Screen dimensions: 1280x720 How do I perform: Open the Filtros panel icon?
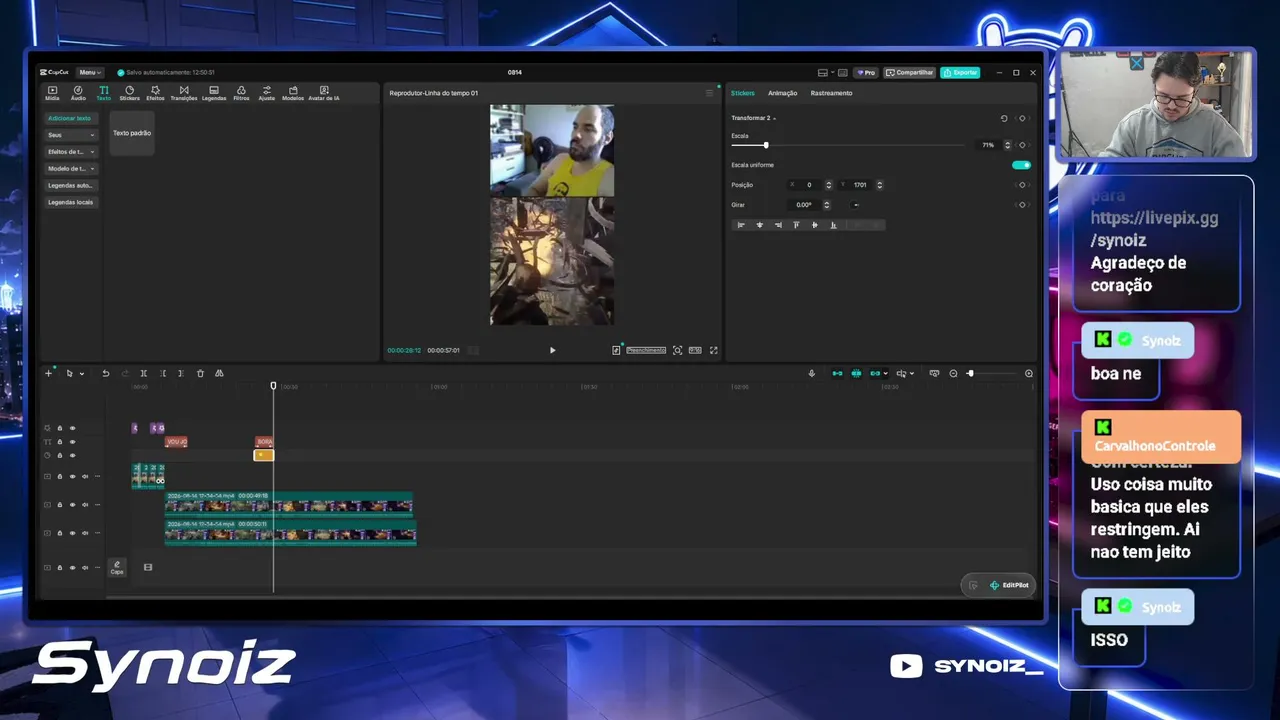click(x=241, y=93)
